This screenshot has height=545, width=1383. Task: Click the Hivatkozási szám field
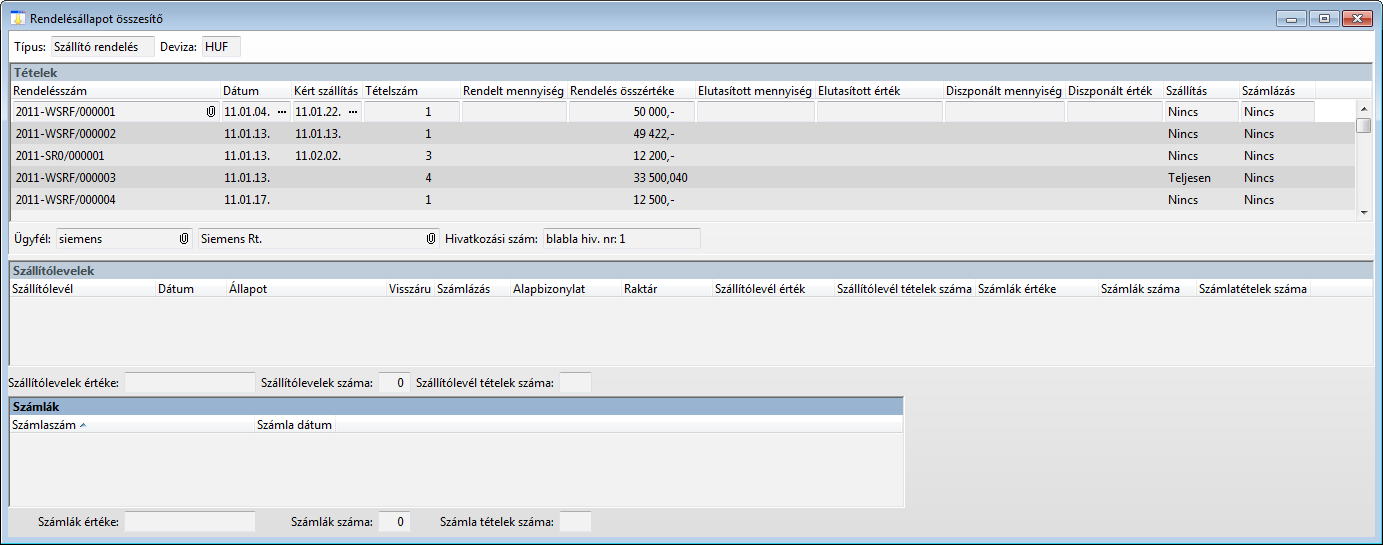click(x=620, y=239)
